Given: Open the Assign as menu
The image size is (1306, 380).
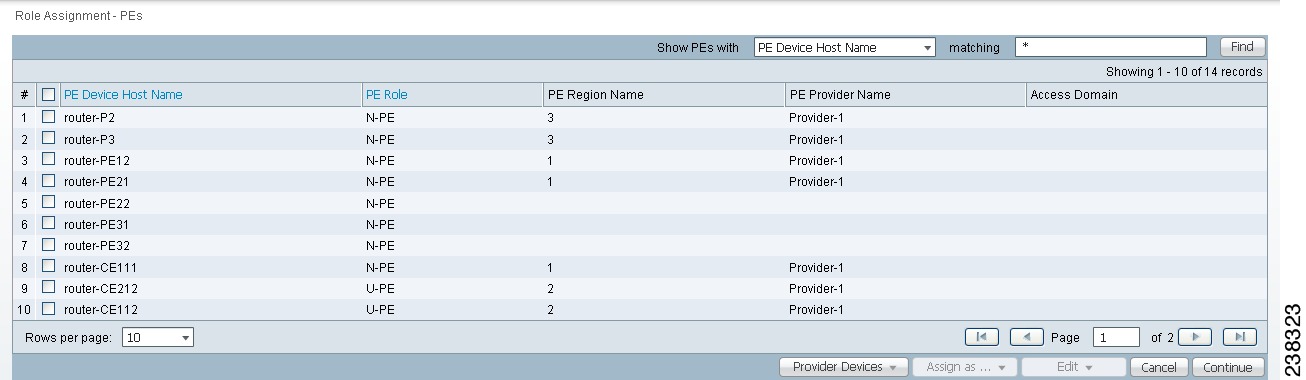Looking at the screenshot, I should point(965,367).
